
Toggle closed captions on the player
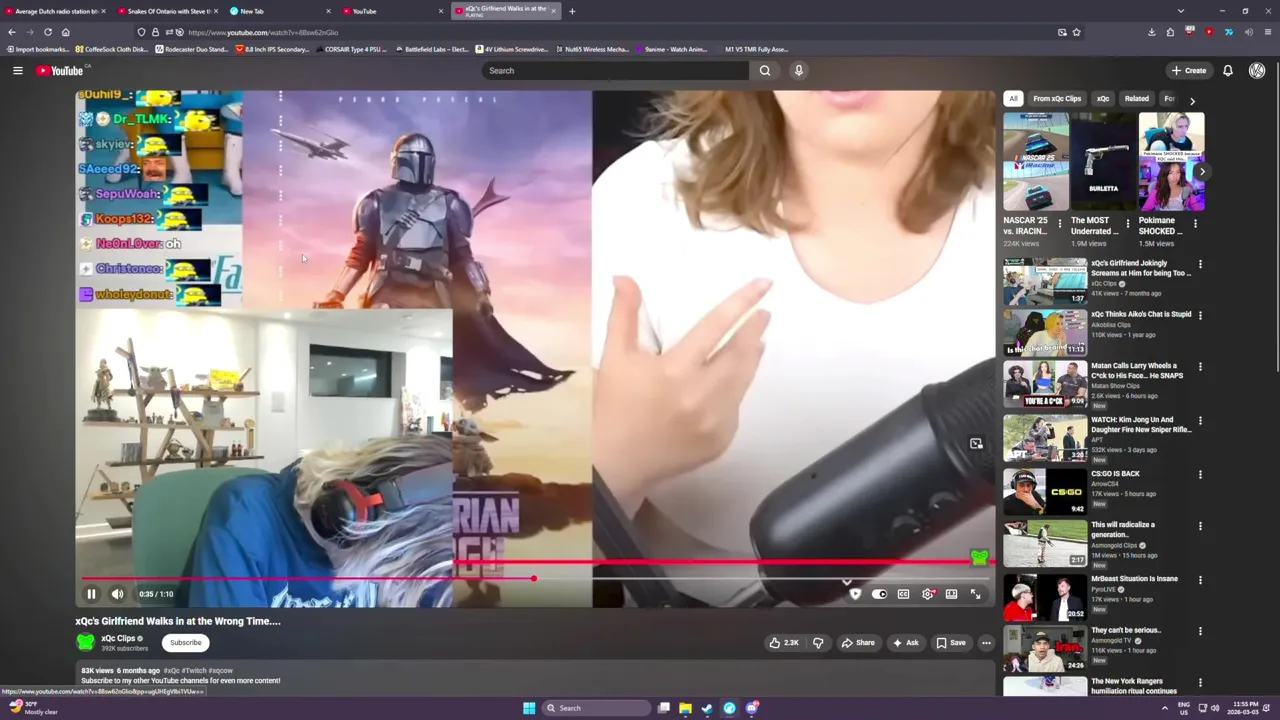tap(903, 594)
